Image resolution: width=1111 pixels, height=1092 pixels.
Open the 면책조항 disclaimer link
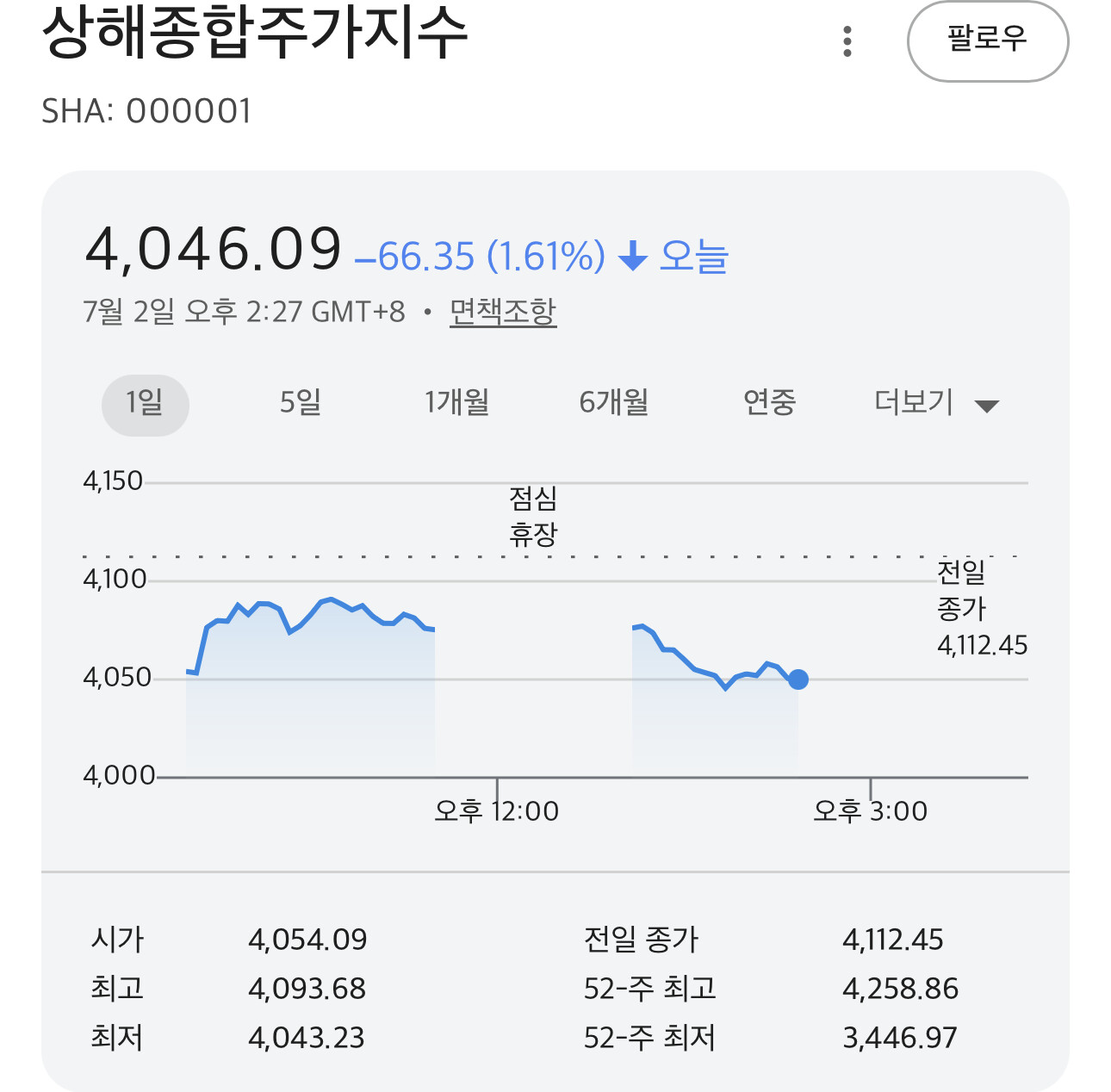[503, 312]
